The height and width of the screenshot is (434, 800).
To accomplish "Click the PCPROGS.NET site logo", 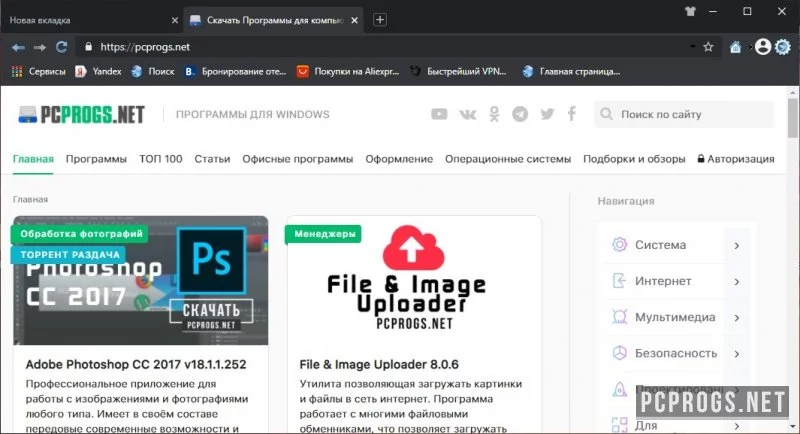I will (81, 115).
